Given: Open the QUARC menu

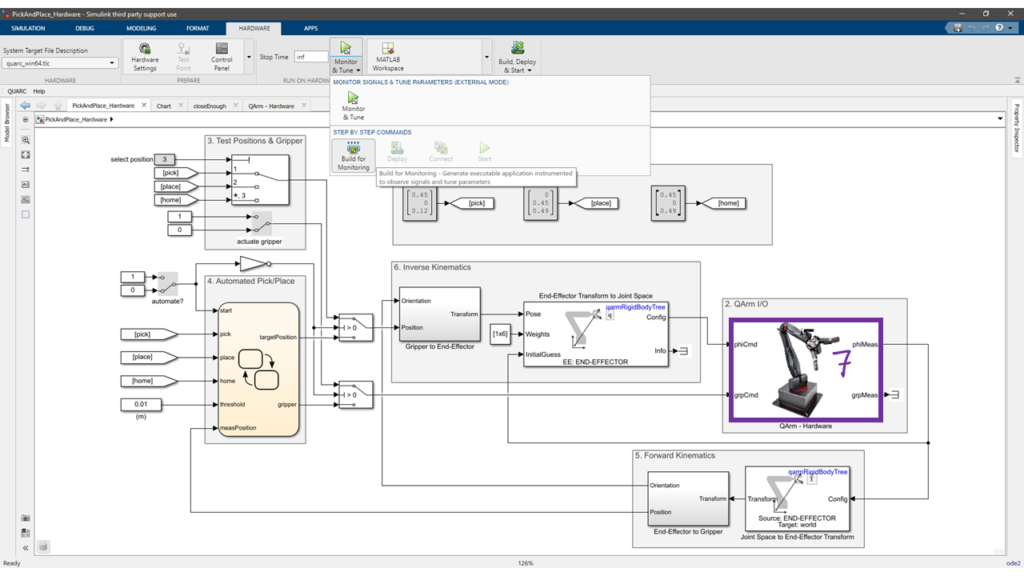Looking at the screenshot, I should 17,91.
